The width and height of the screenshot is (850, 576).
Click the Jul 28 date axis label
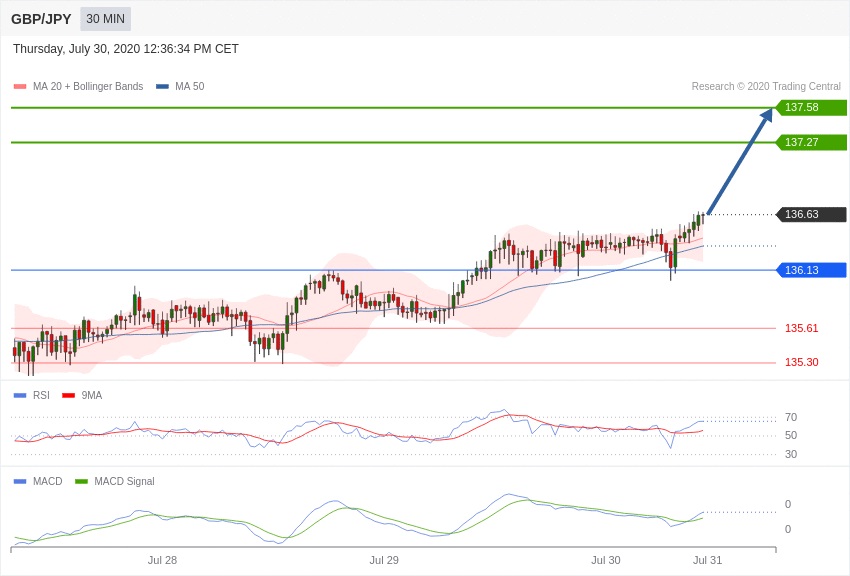[x=162, y=560]
